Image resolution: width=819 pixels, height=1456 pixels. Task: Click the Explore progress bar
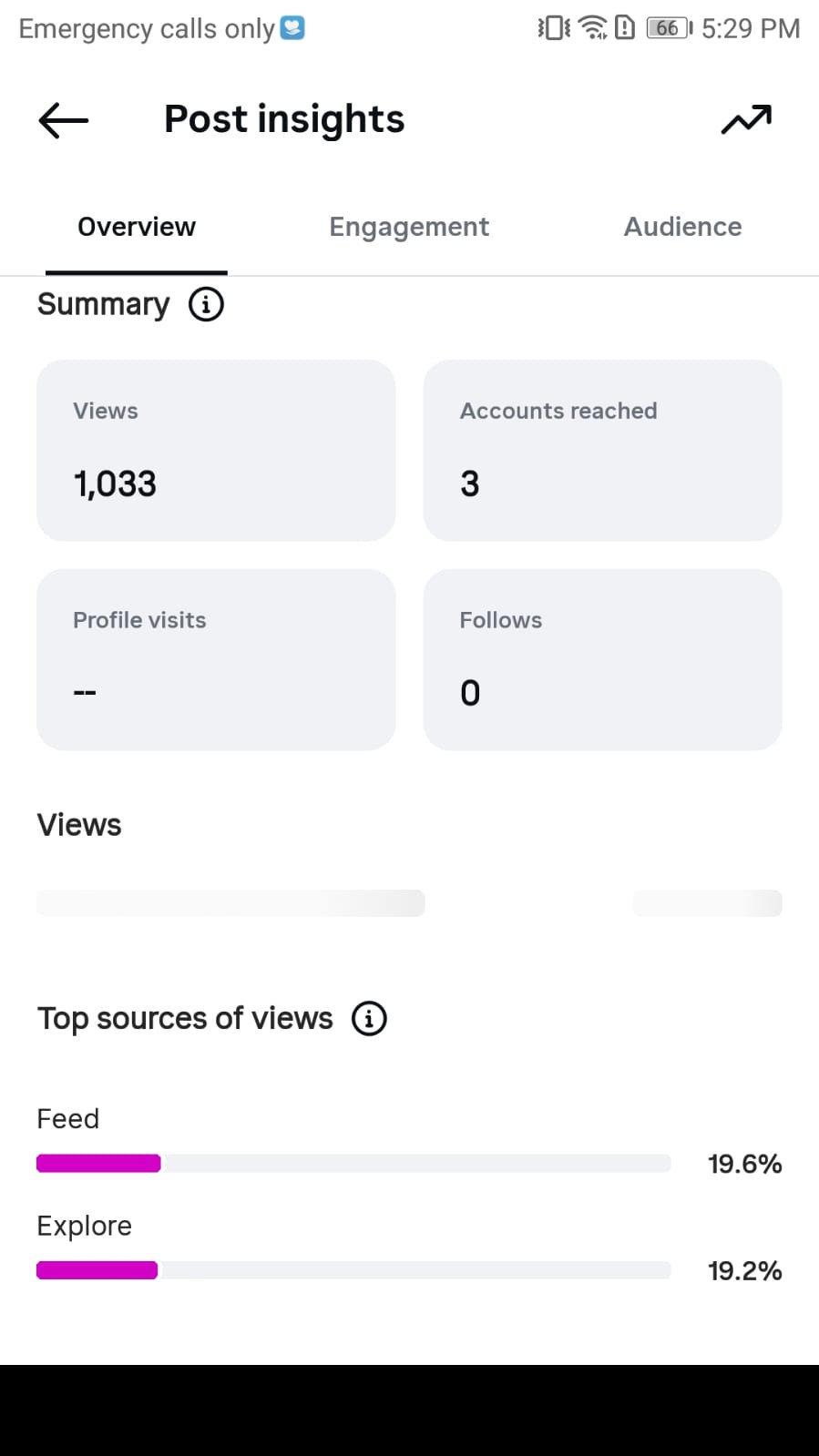tap(353, 1270)
